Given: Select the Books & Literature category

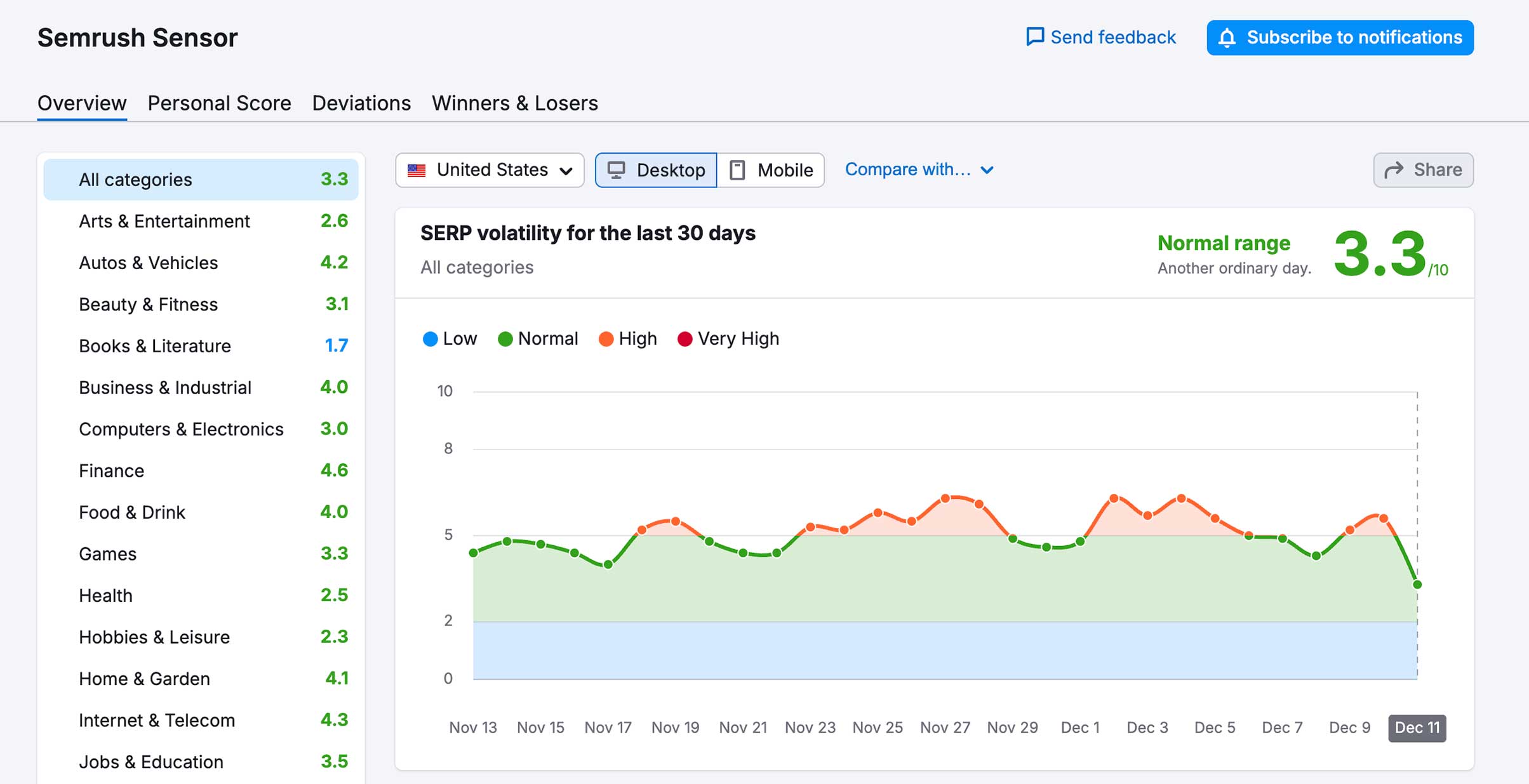Looking at the screenshot, I should coord(201,346).
